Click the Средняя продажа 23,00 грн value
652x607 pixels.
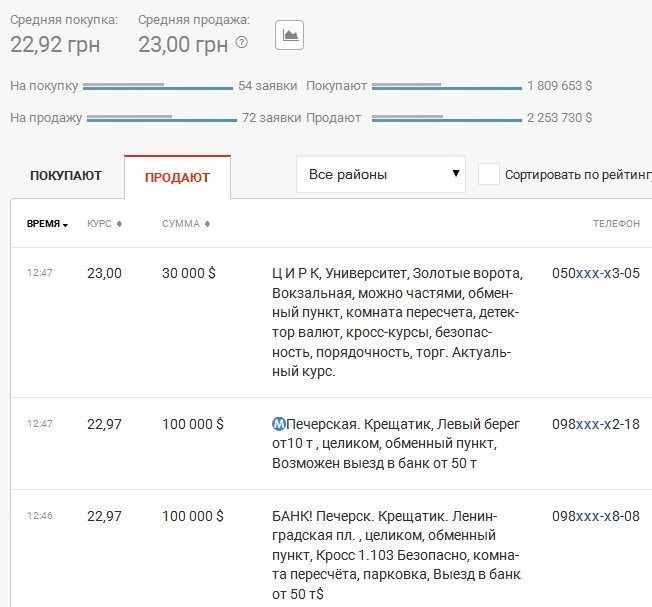tap(183, 44)
